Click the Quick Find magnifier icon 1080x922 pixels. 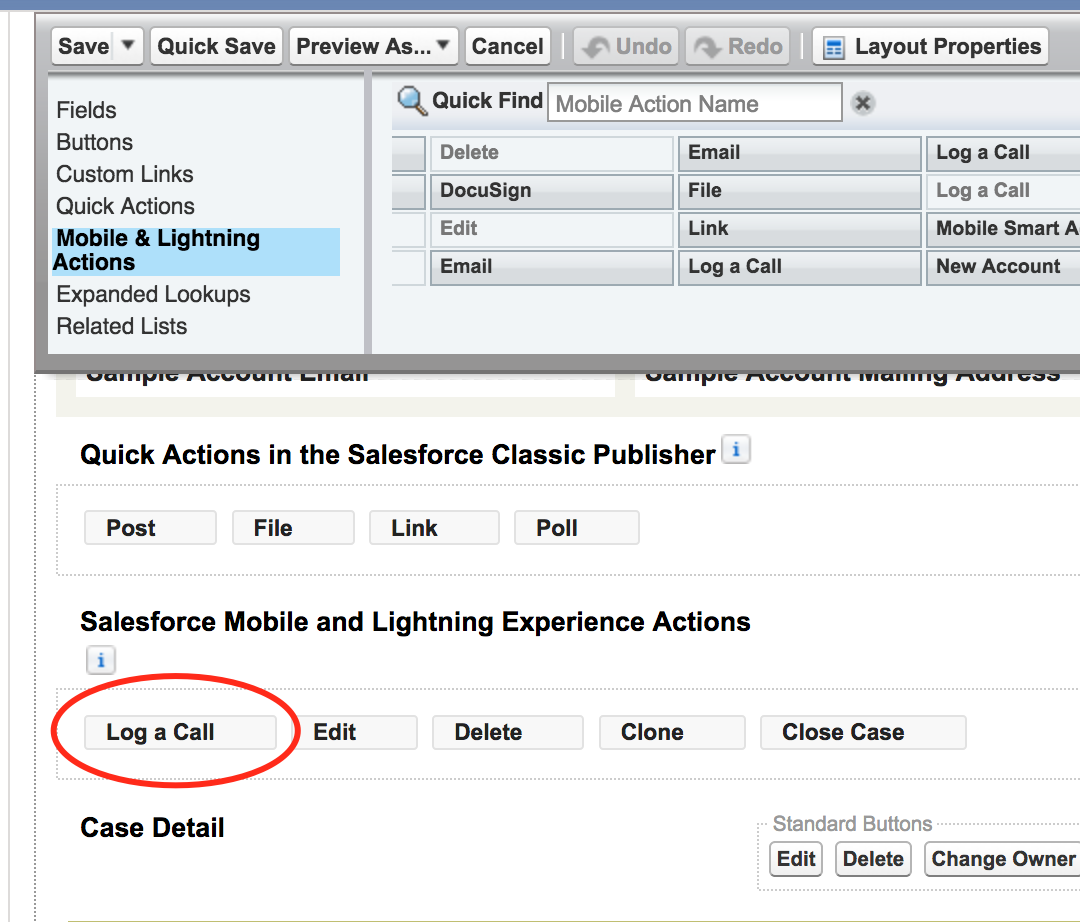[x=412, y=101]
